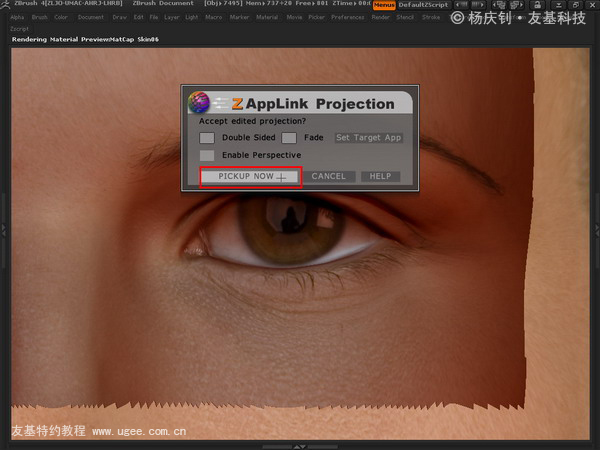This screenshot has width=600, height=450.
Task: Open the Render menu
Action: (380, 17)
